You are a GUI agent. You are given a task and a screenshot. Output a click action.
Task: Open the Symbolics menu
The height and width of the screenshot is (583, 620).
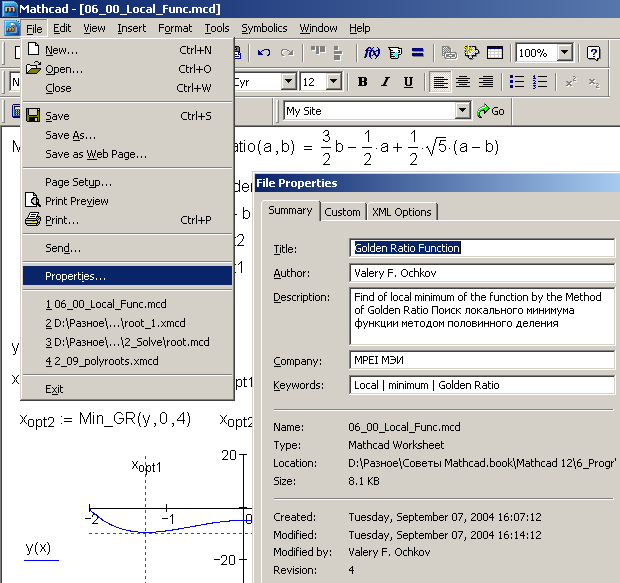tap(264, 28)
